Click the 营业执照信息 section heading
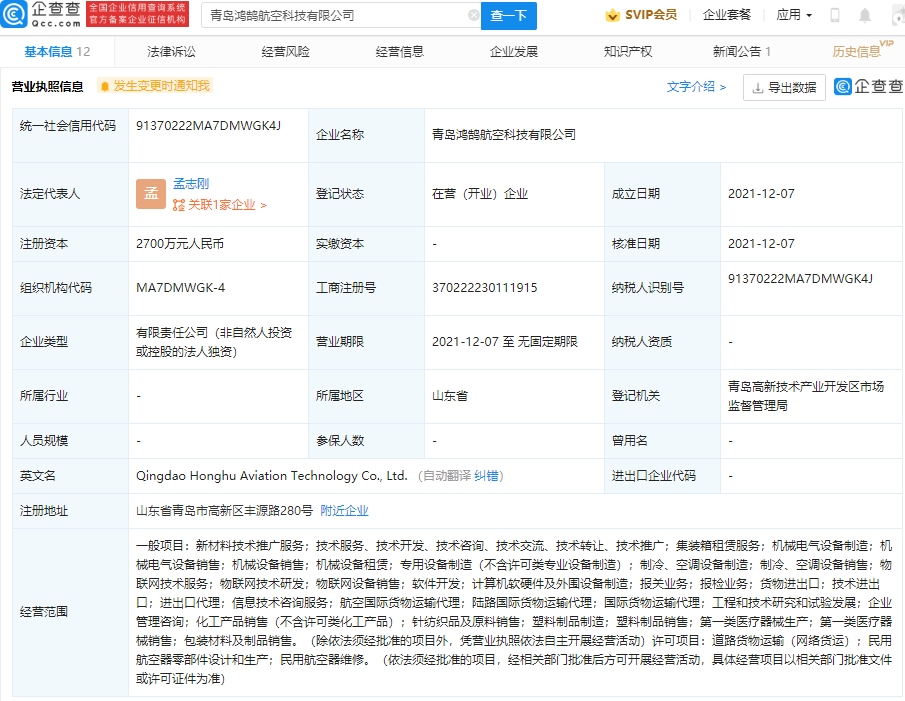This screenshot has width=905, height=701. point(47,87)
